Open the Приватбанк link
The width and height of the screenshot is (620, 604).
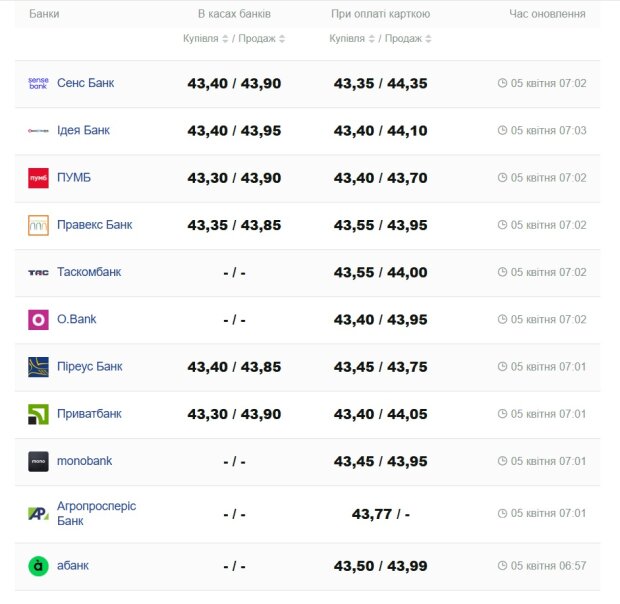click(x=89, y=414)
